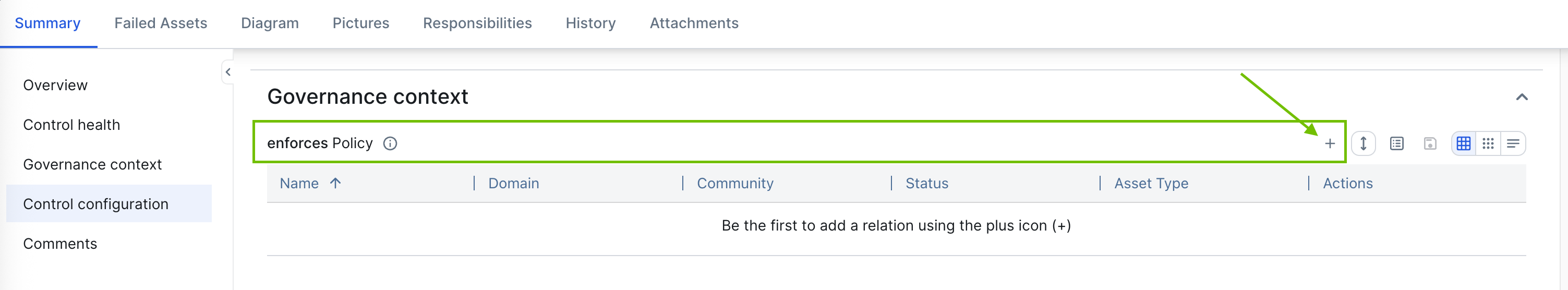Click the info icon next to enforces Policy
1568x290 pixels.
coord(390,143)
